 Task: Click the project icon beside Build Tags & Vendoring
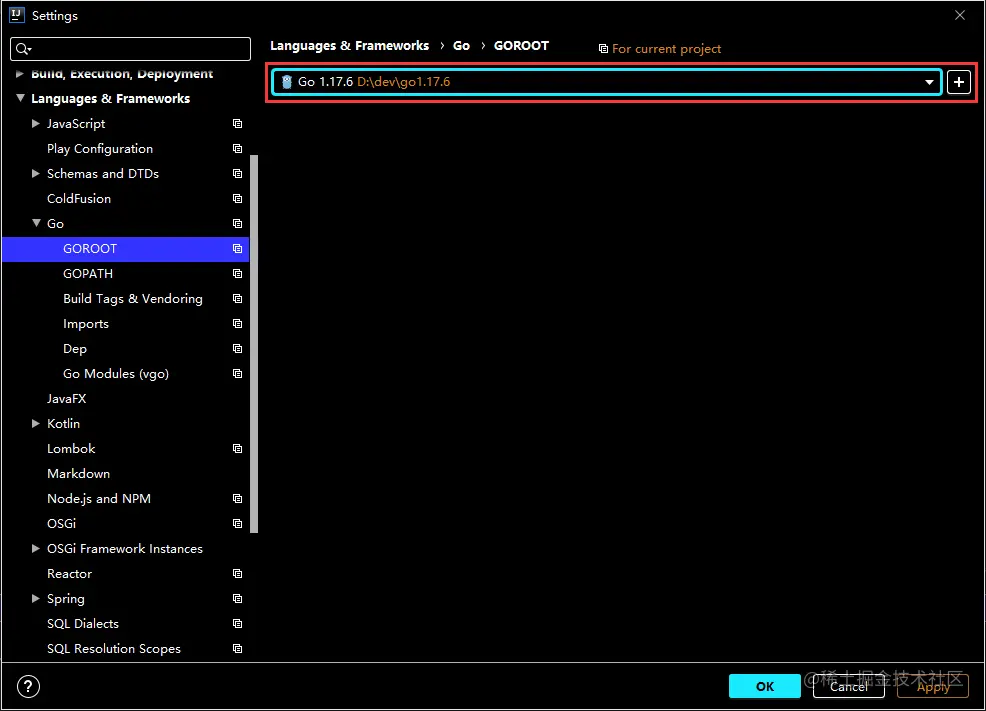click(237, 299)
